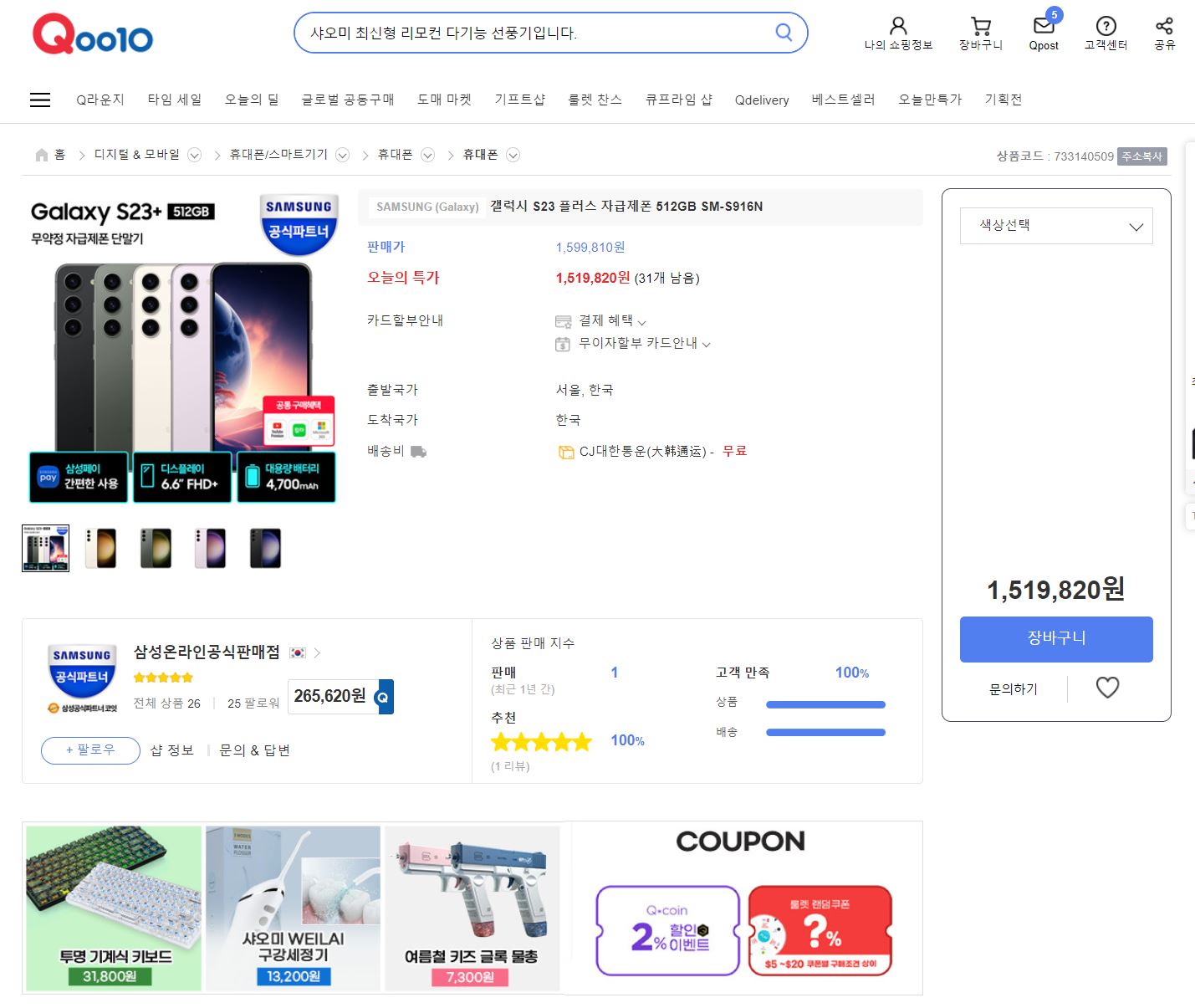The width and height of the screenshot is (1195, 1008).
Task: Open 기프트샵 menu item
Action: (x=520, y=100)
